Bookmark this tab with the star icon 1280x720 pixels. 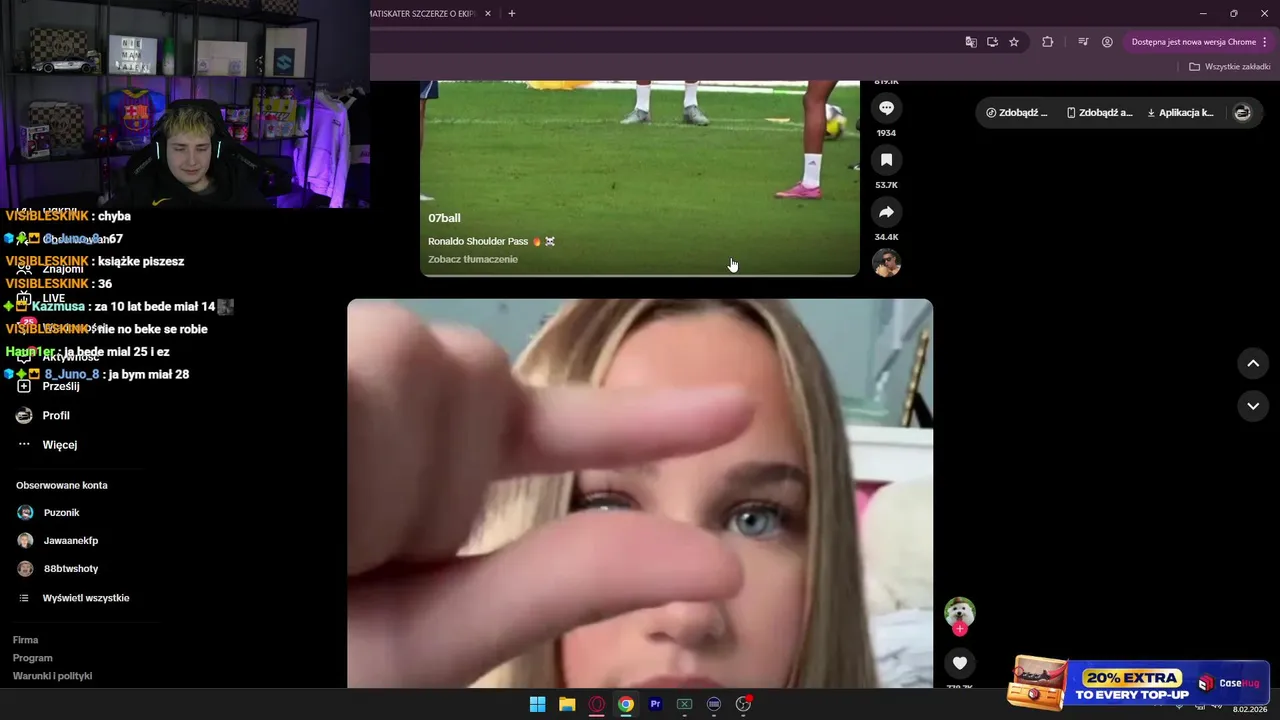pyautogui.click(x=1014, y=42)
